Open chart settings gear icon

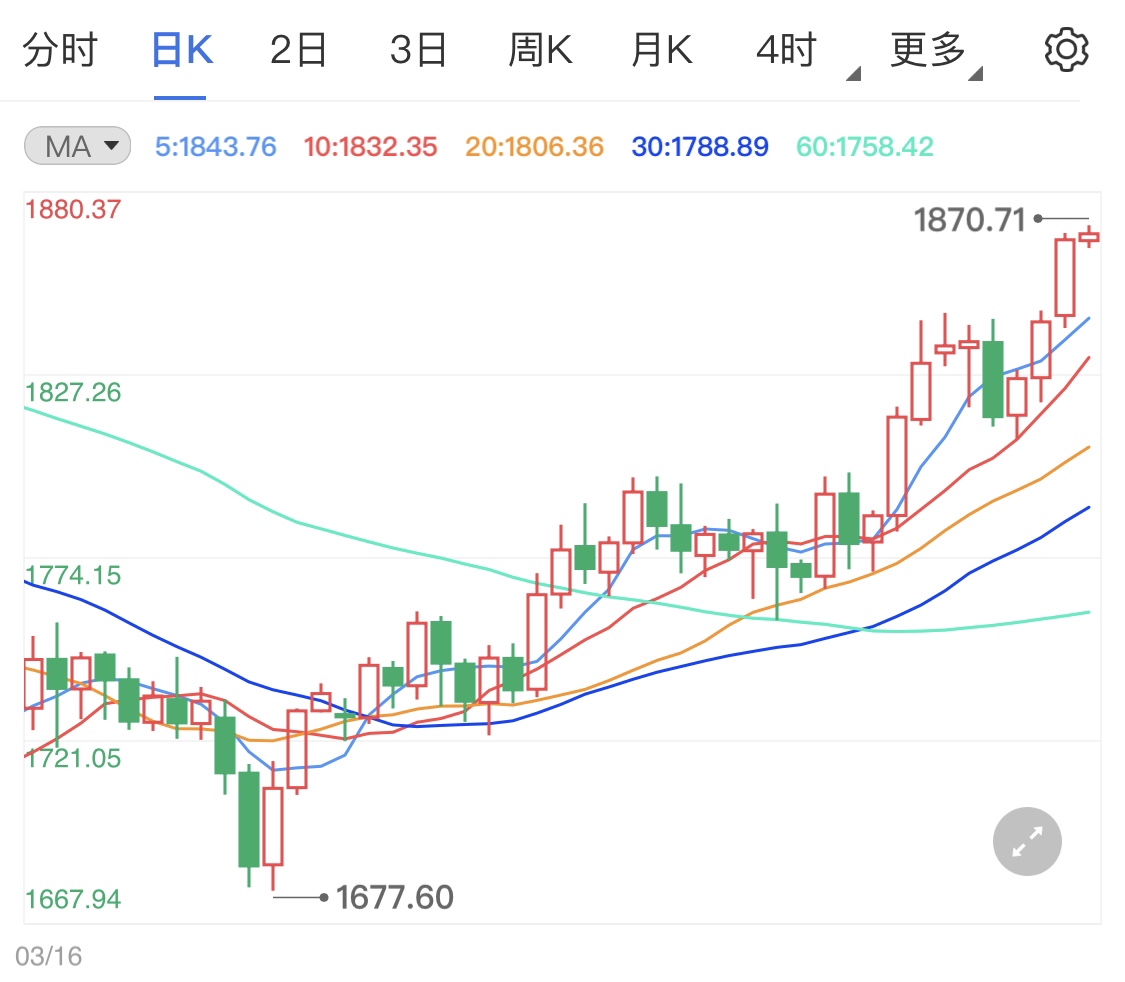[x=1065, y=49]
